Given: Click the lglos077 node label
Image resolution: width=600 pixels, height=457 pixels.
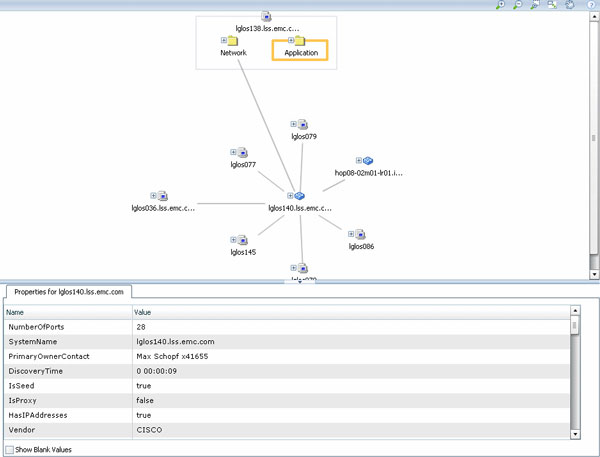Looking at the screenshot, I should 243,165.
